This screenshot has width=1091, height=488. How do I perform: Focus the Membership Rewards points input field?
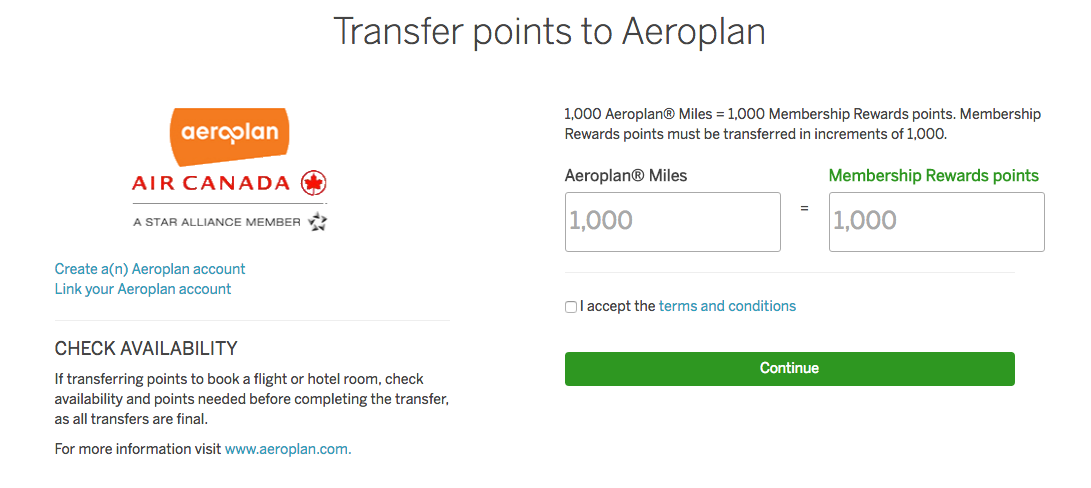[936, 222]
